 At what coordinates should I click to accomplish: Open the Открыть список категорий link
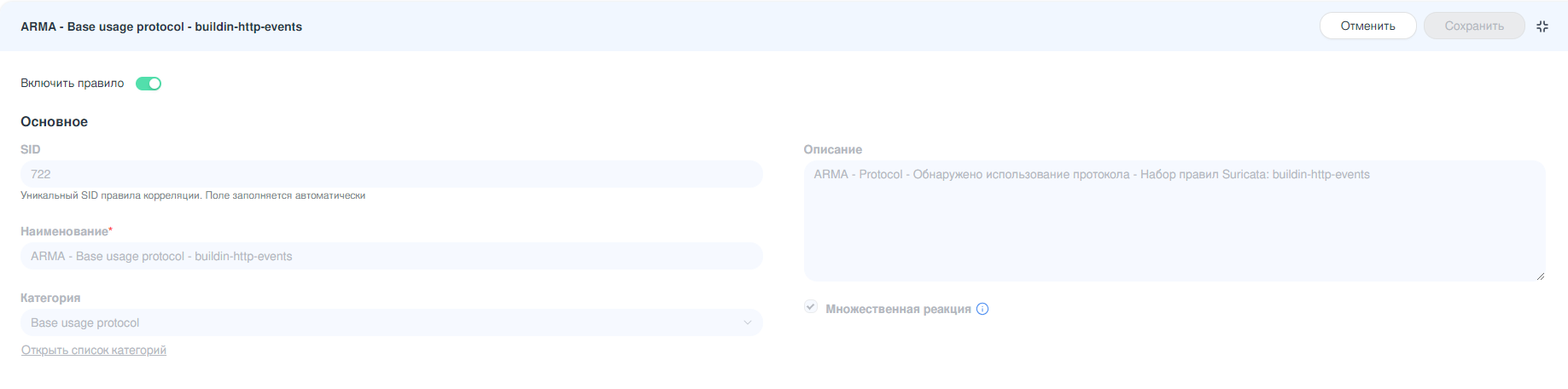coord(94,351)
